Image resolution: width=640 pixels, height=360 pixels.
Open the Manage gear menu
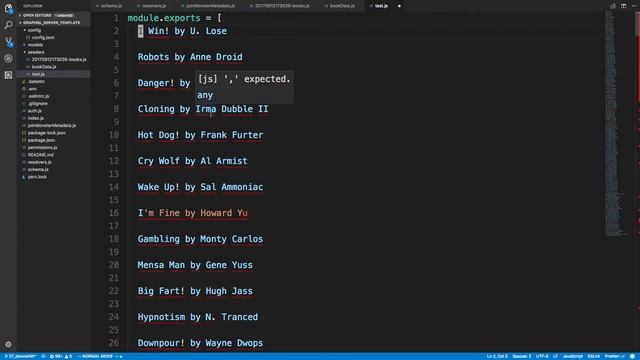(x=8, y=344)
